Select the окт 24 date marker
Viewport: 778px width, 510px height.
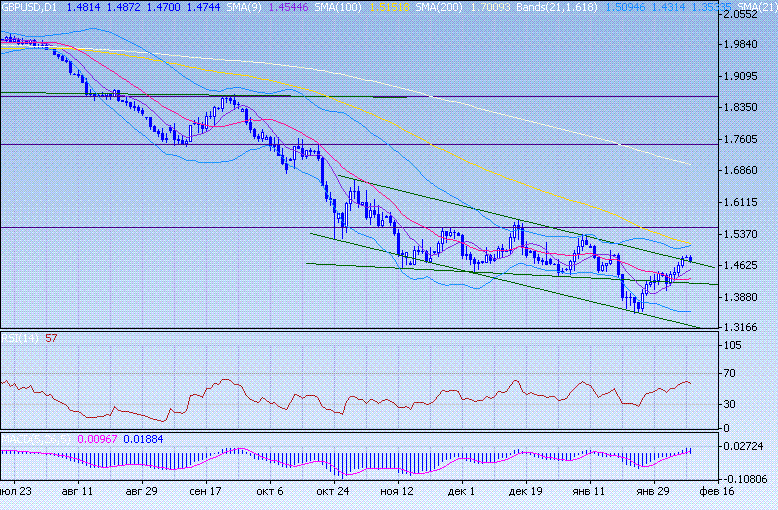331,493
